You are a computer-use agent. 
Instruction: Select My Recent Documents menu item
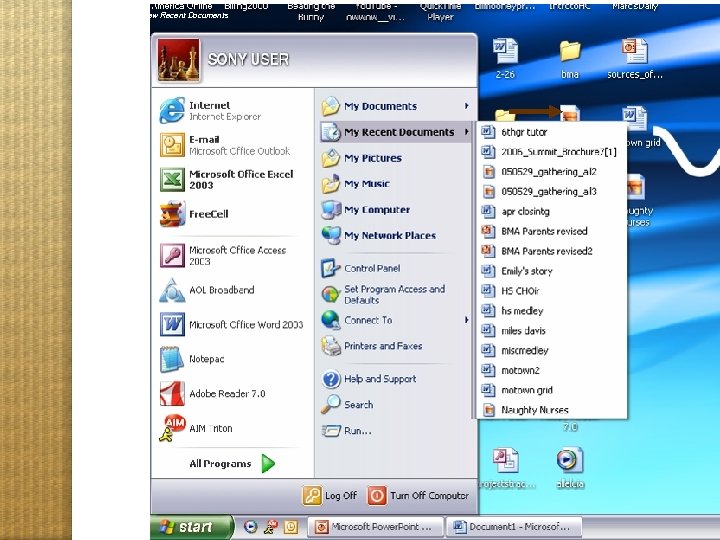click(396, 132)
